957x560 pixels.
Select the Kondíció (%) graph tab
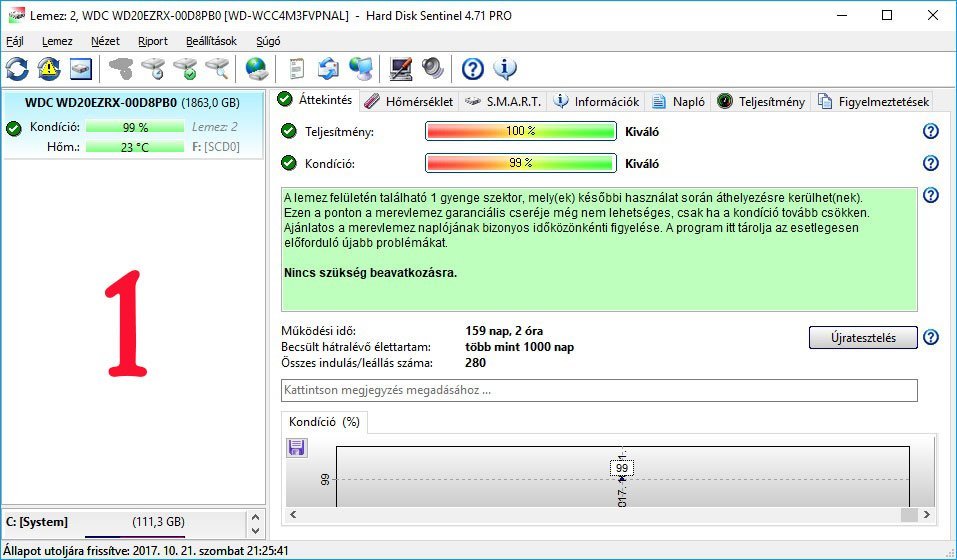(x=324, y=422)
